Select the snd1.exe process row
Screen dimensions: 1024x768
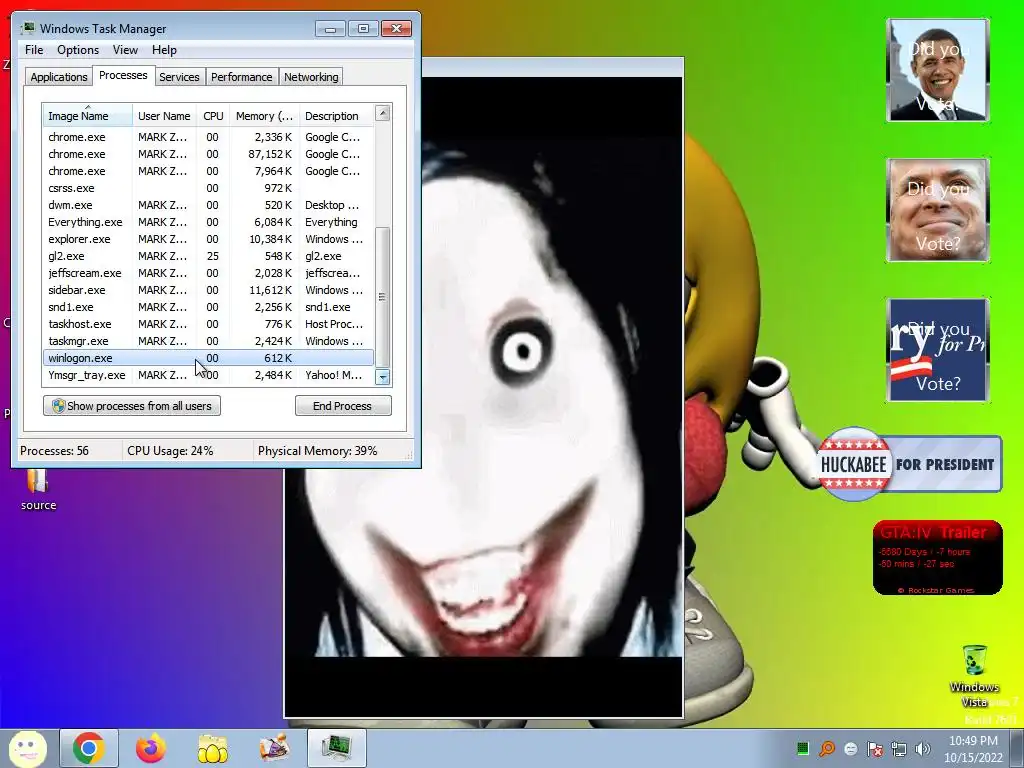coord(208,307)
